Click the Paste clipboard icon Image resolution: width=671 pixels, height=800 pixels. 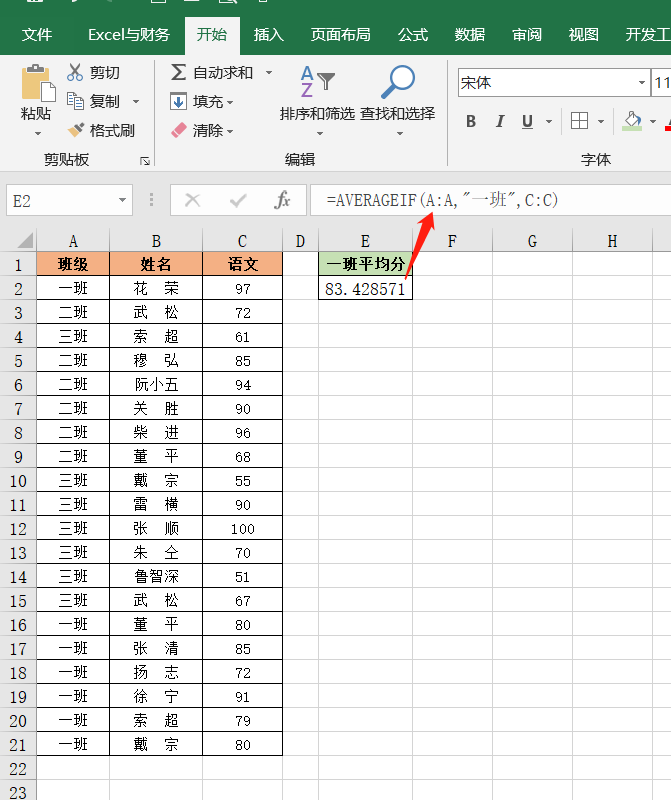(x=38, y=83)
